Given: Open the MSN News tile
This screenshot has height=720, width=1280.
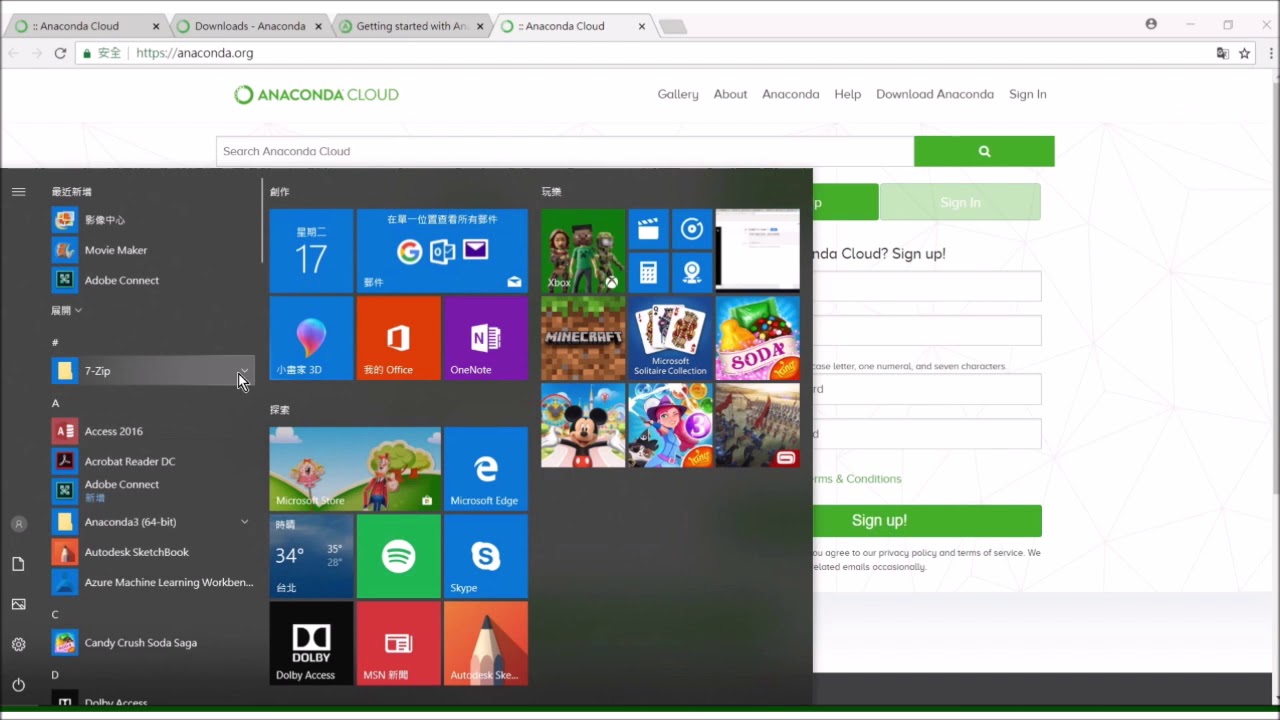Looking at the screenshot, I should tap(398, 643).
